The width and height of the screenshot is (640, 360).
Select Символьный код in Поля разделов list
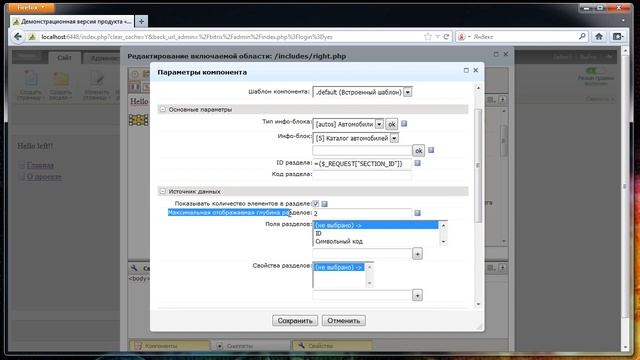376,241
